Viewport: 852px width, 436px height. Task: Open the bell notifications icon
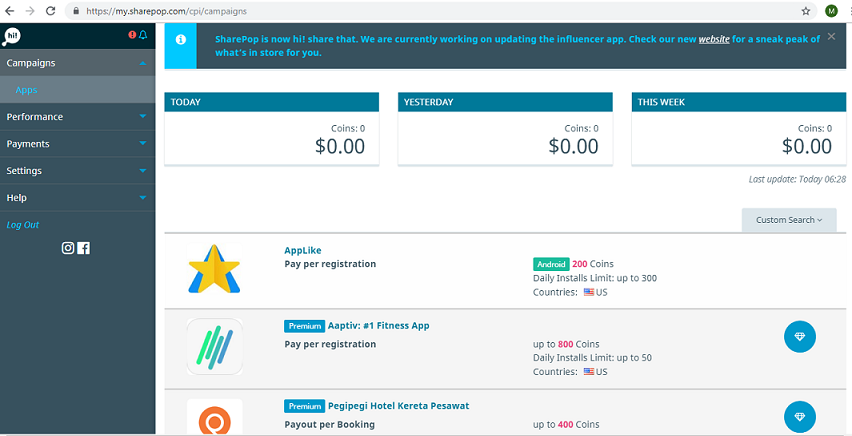click(143, 35)
